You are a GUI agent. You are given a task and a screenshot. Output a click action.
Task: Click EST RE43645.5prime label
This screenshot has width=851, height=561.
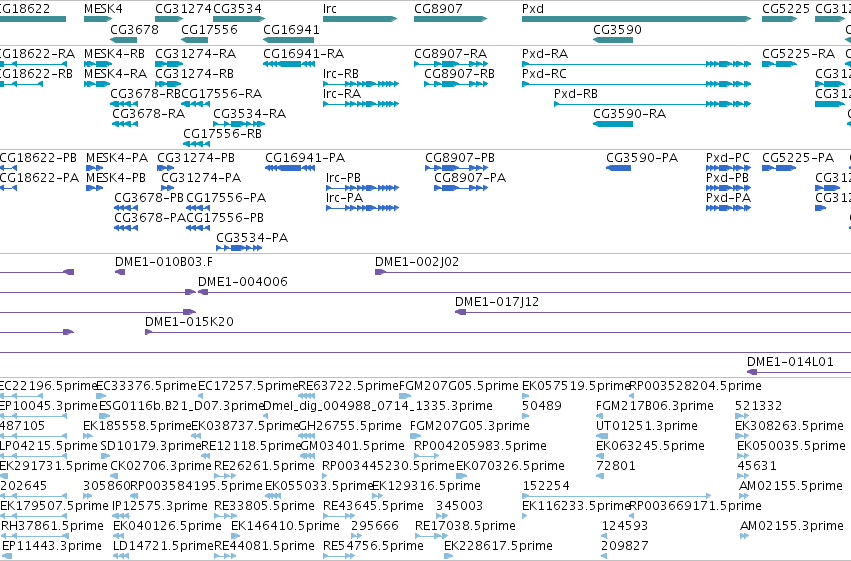373,507
